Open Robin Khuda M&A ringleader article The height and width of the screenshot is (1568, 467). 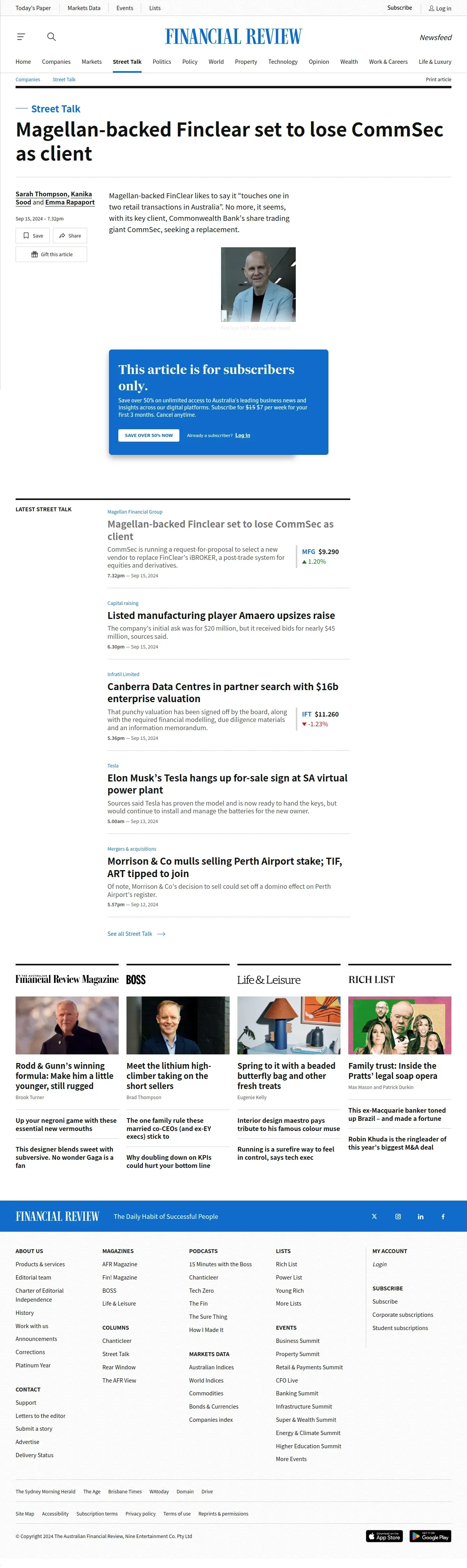pos(397,1143)
